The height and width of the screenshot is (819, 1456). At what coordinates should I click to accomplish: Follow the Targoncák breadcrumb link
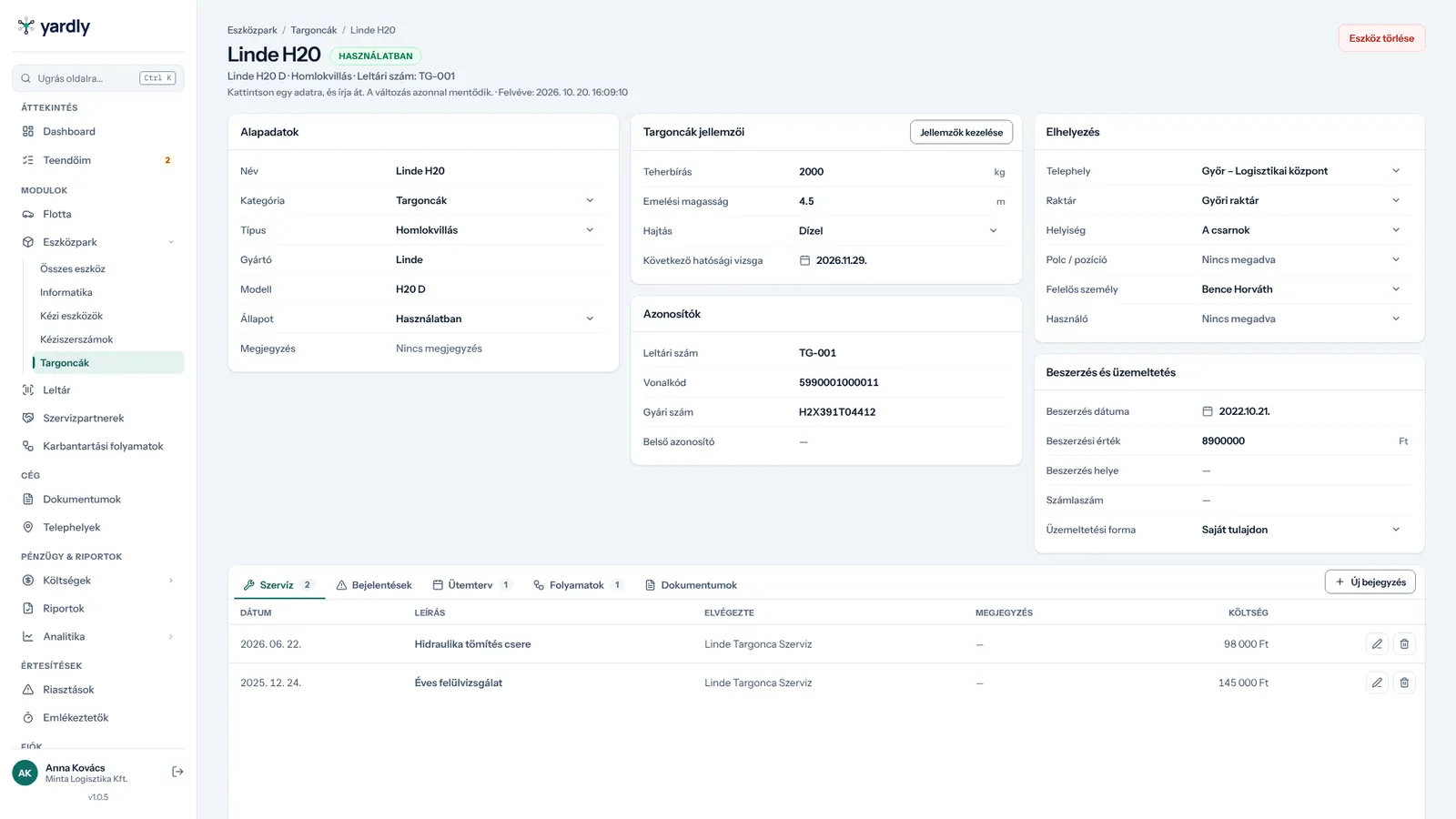314,30
